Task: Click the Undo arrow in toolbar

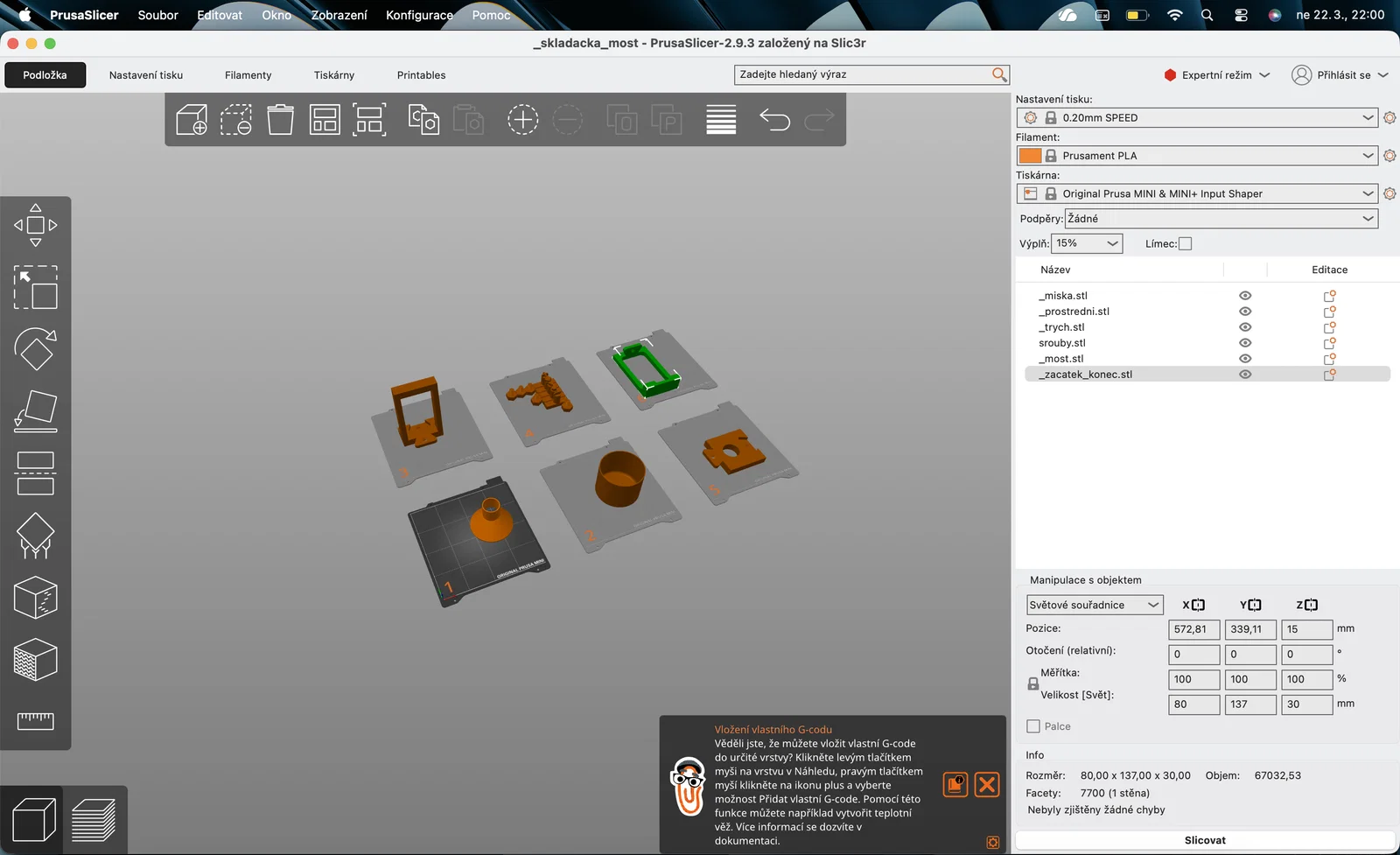Action: point(774,120)
